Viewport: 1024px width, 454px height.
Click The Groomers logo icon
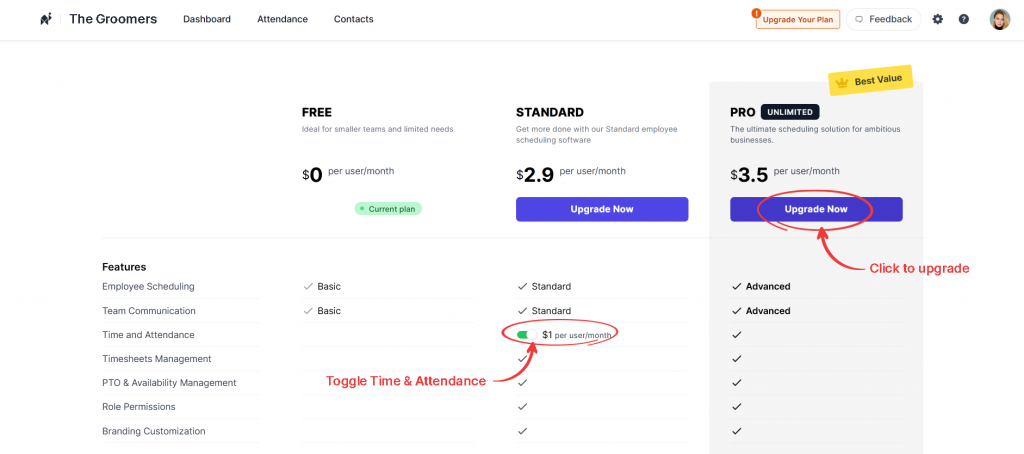(46, 19)
